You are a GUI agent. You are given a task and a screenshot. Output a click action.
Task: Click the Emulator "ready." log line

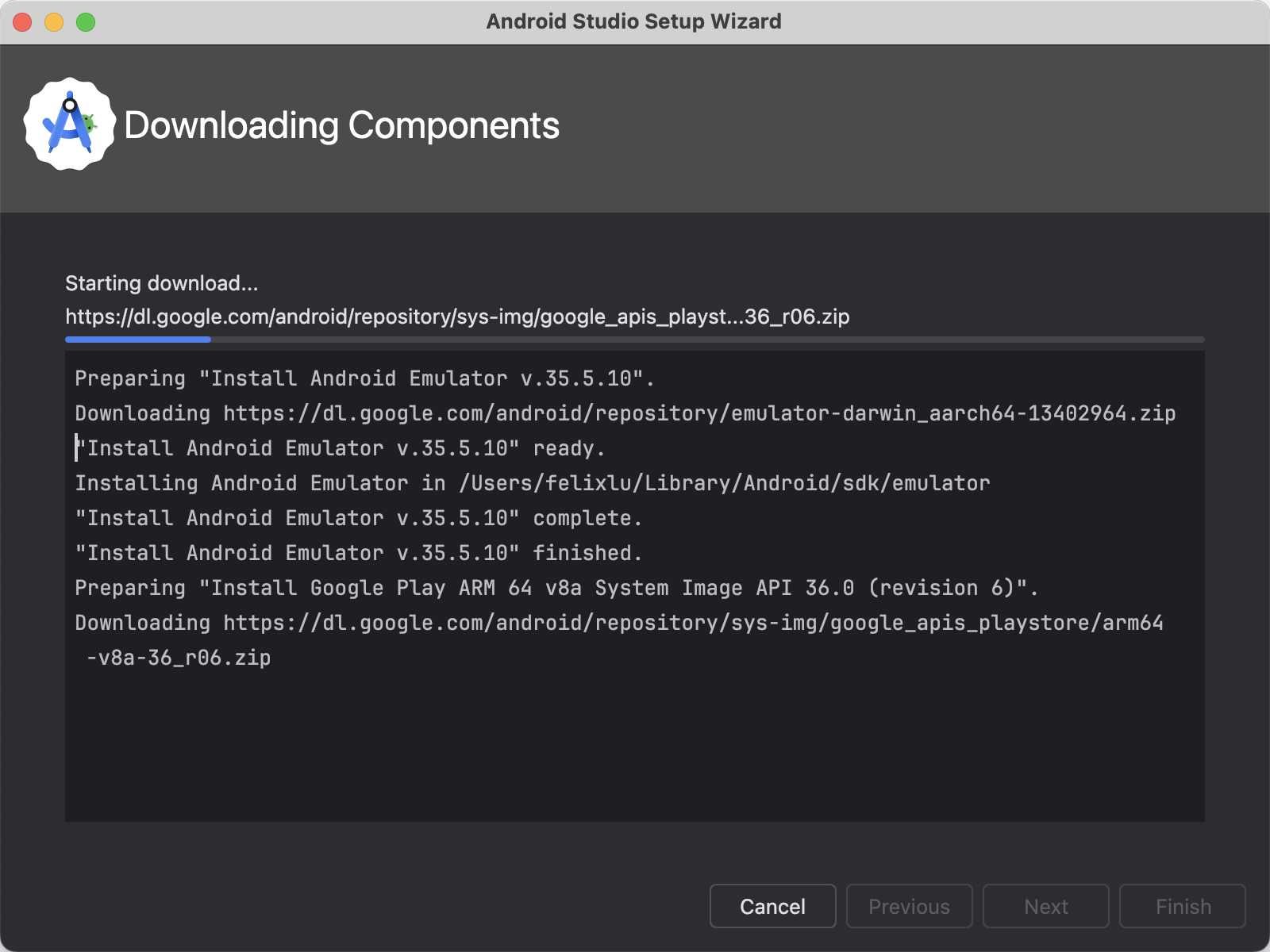340,448
